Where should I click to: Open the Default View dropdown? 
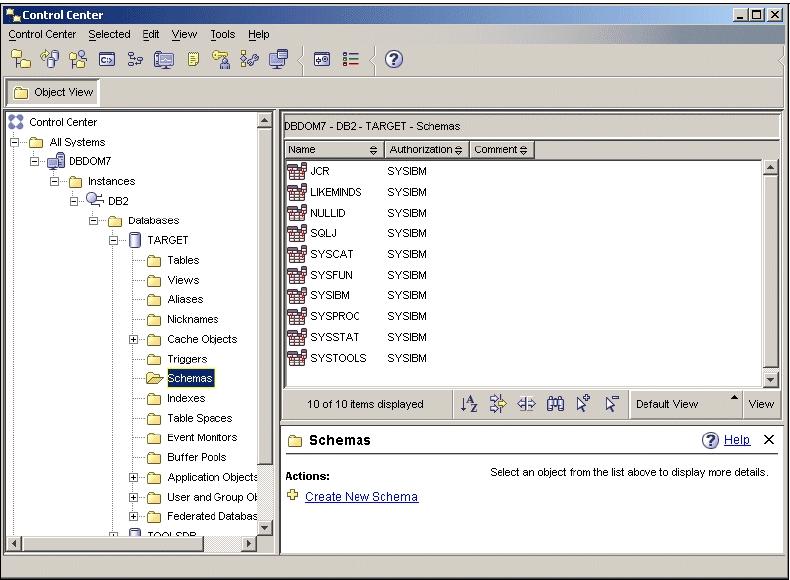click(686, 404)
